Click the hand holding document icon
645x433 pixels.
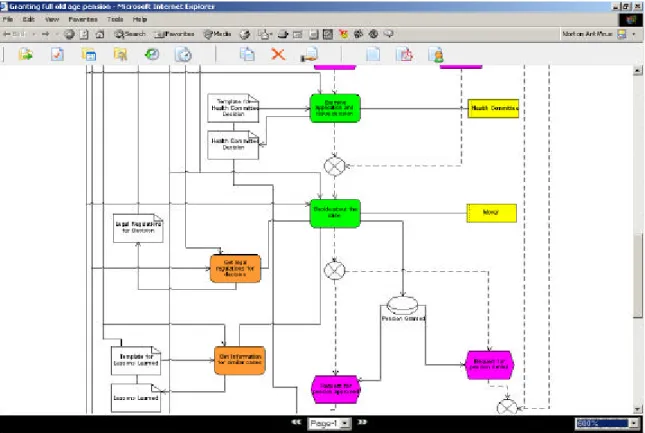(x=309, y=54)
